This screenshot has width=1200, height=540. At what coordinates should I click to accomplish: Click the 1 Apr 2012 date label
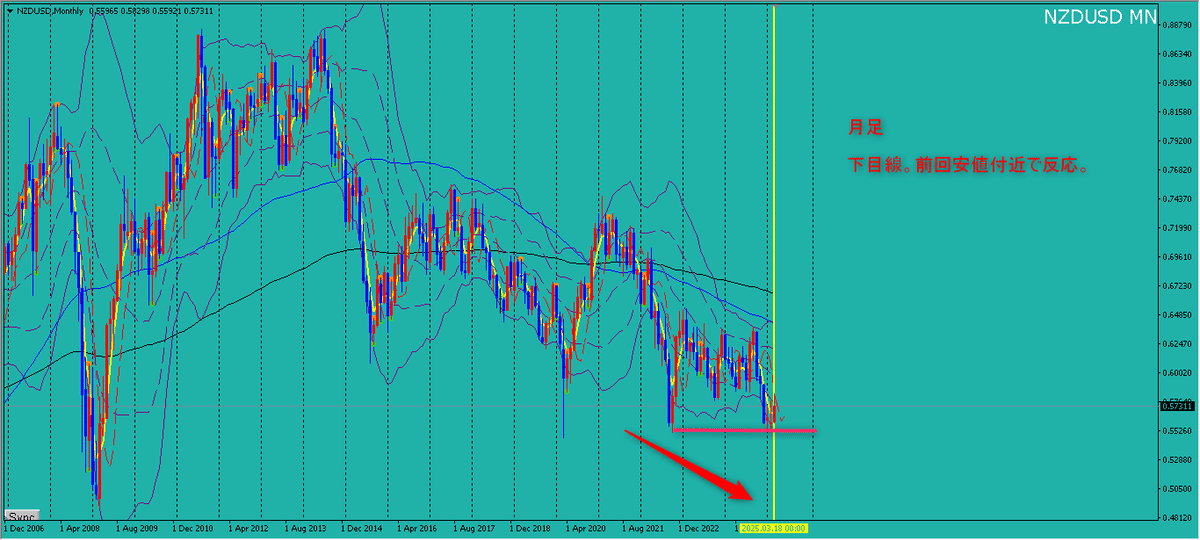249,527
